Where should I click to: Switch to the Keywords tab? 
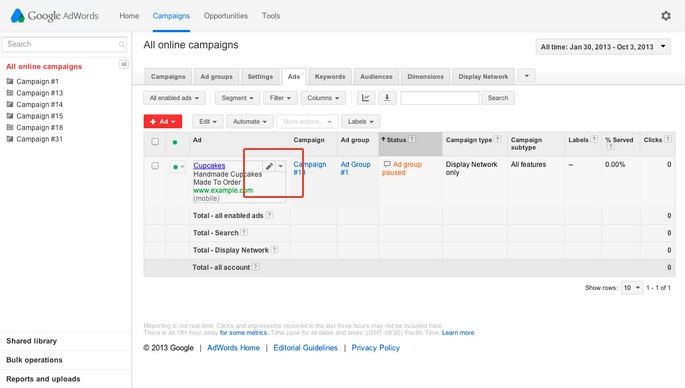point(330,76)
